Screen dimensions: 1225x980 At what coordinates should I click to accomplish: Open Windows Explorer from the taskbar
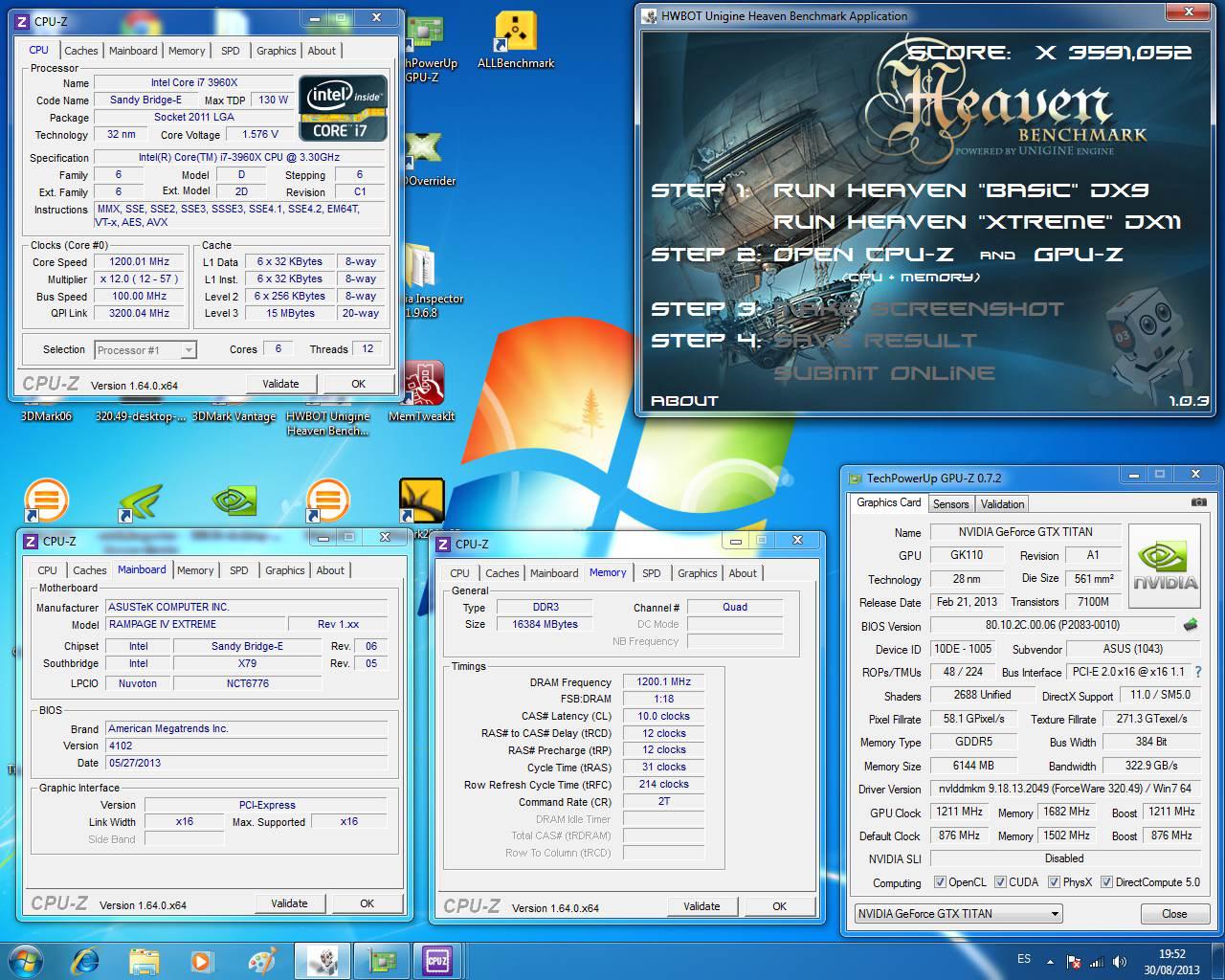pyautogui.click(x=144, y=960)
